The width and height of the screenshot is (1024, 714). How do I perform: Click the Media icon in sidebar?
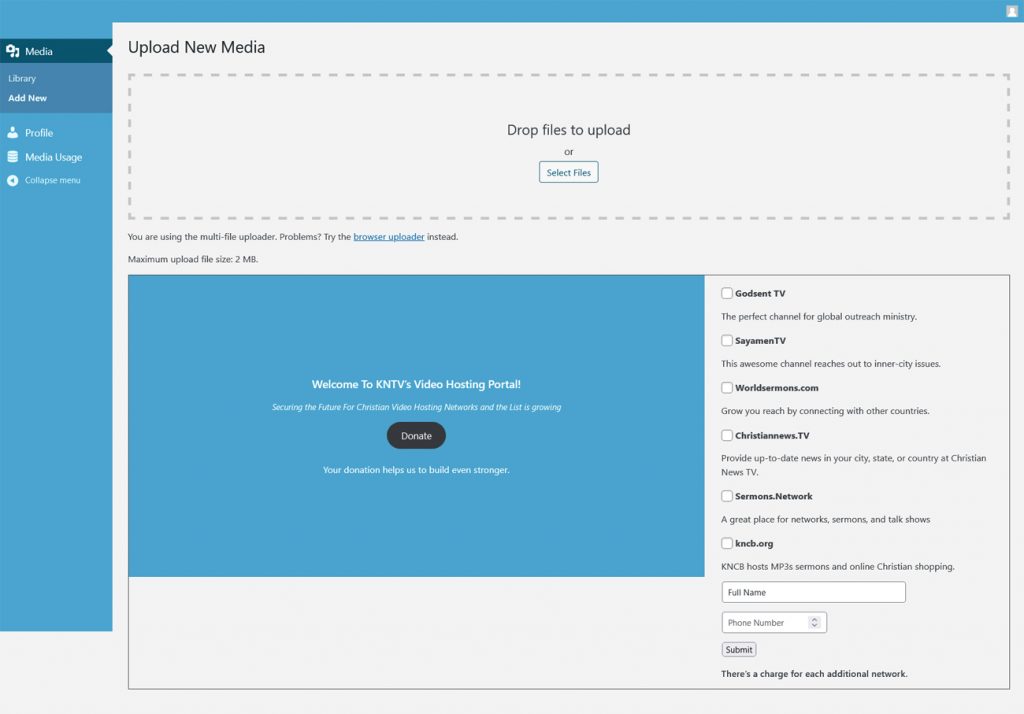(13, 51)
